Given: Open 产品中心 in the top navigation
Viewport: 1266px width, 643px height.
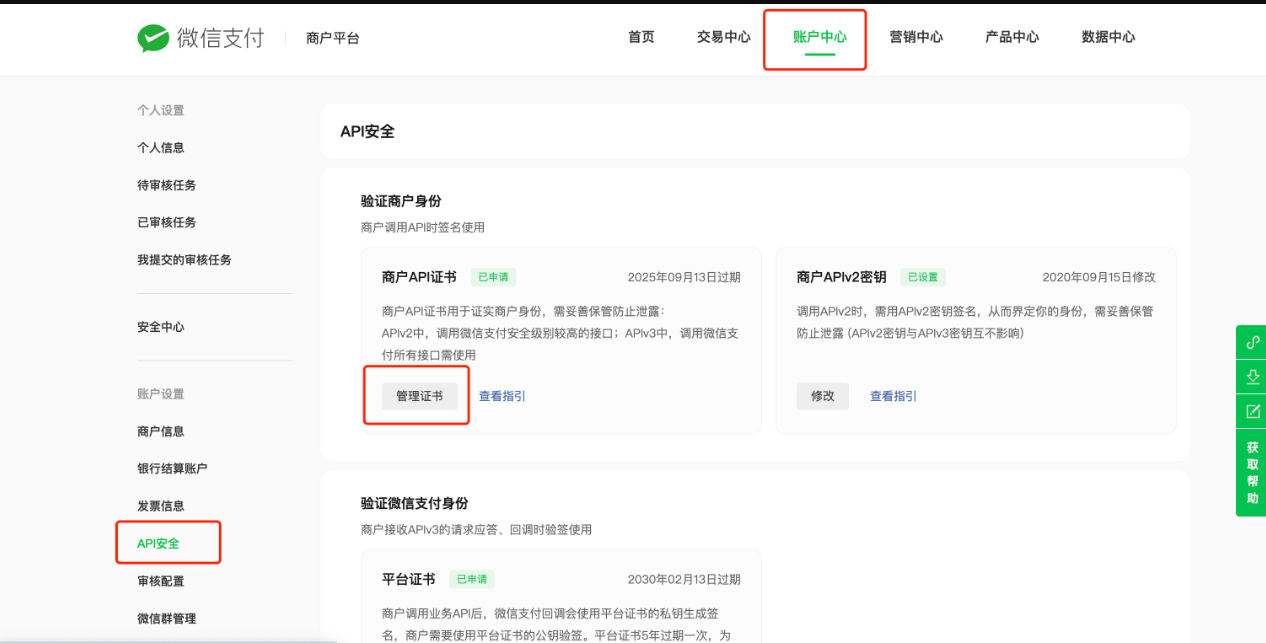Looking at the screenshot, I should 1012,37.
